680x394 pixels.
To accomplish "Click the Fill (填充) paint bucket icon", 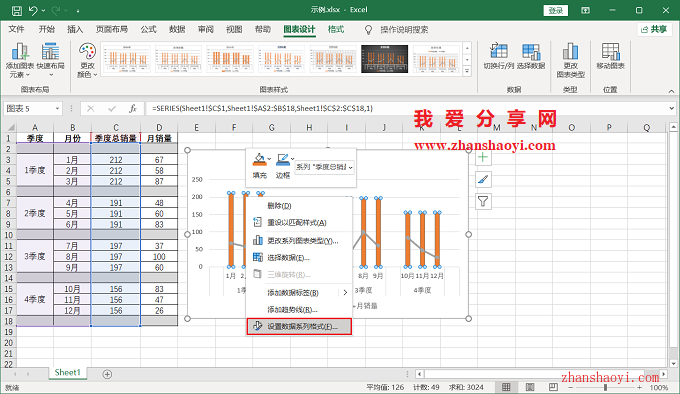I will tap(259, 160).
